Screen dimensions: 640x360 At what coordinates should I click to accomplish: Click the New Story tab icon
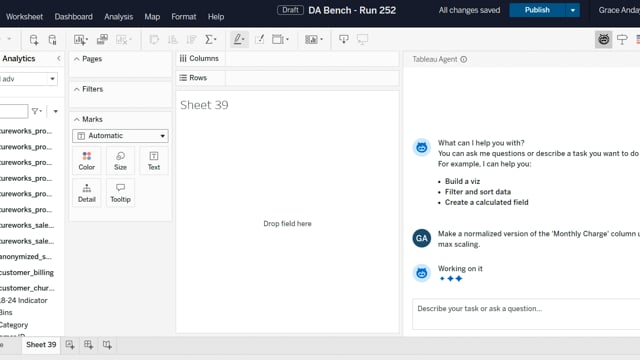107,345
